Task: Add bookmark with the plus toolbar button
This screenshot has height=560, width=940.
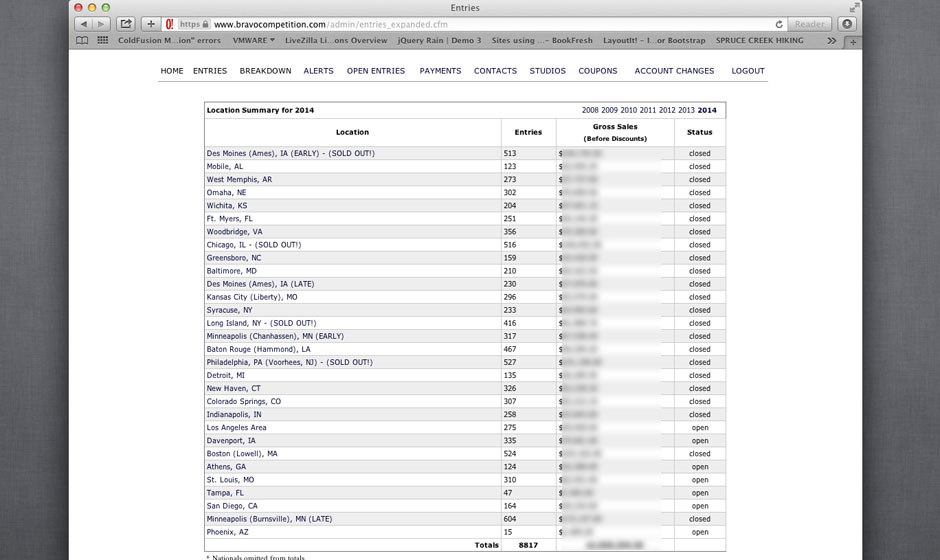Action: (151, 24)
